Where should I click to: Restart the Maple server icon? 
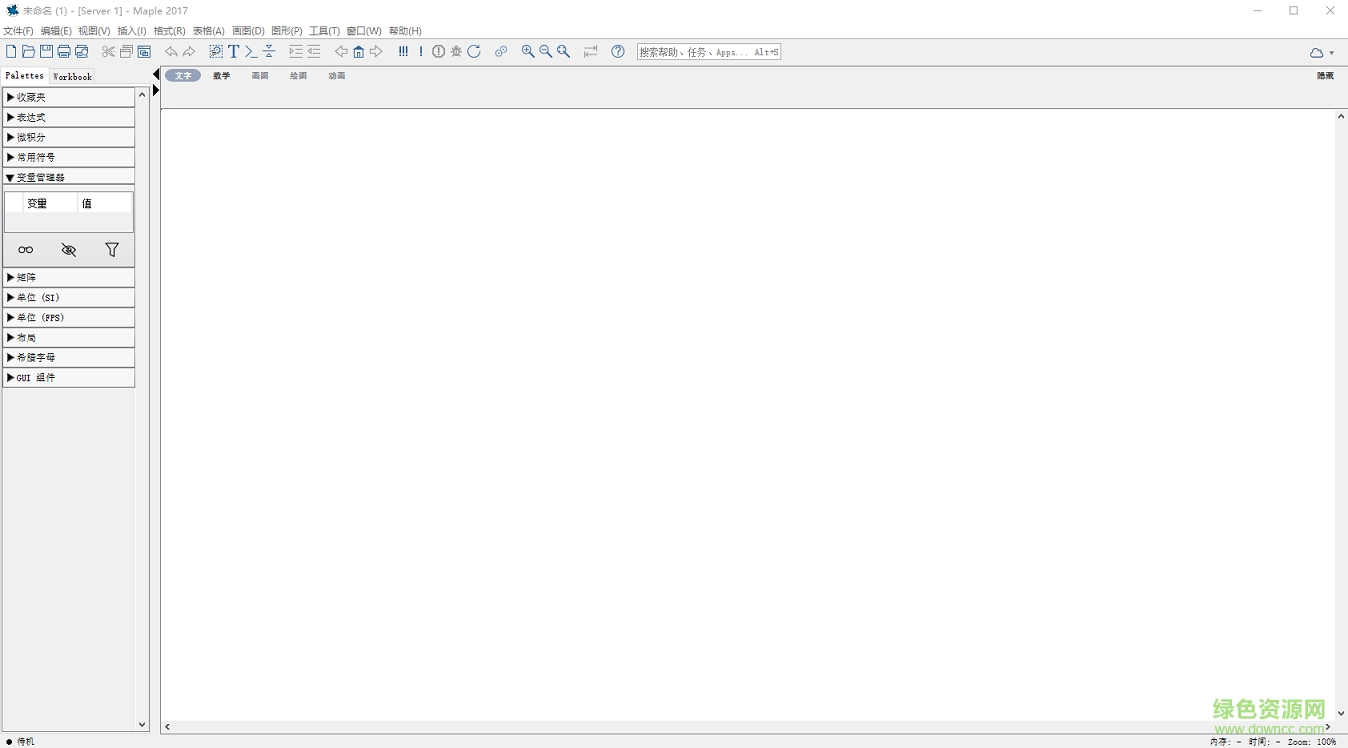pyautogui.click(x=474, y=52)
